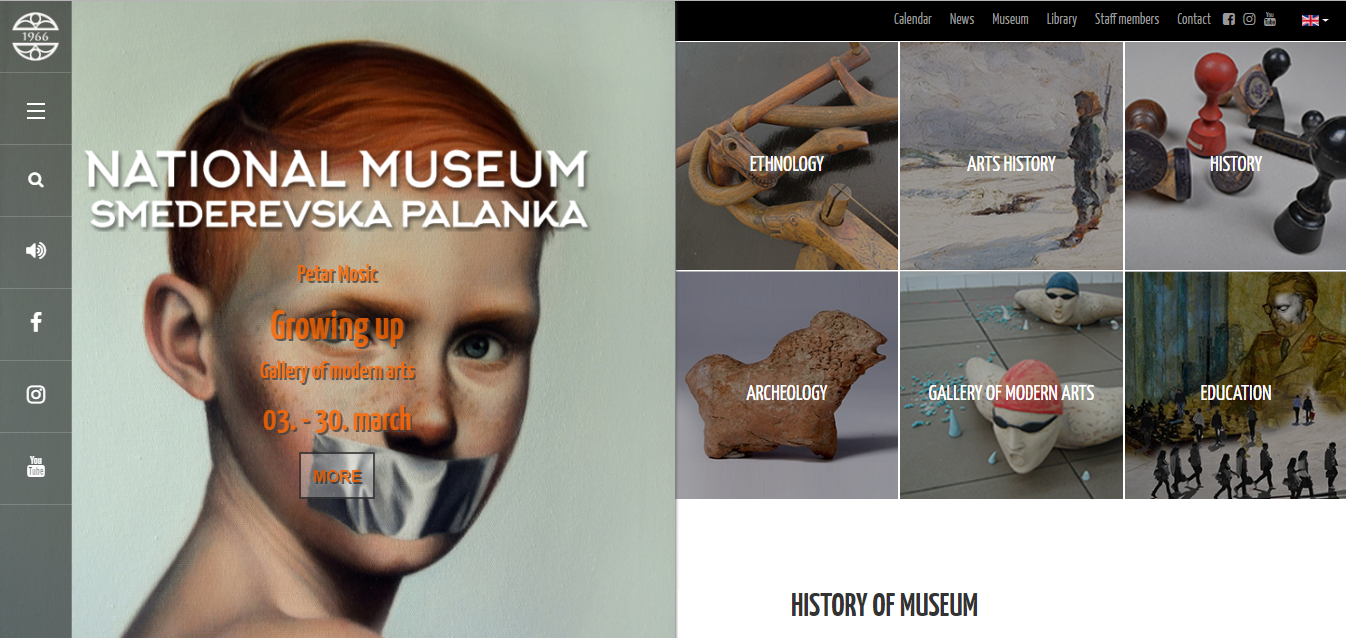Open the Gallery of Modern Arts tile

coord(1011,386)
